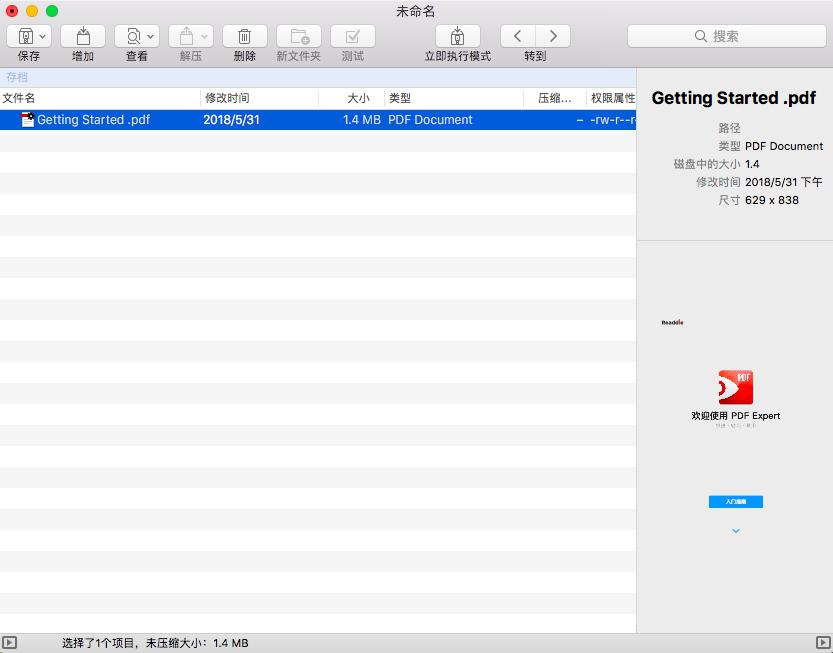
Task: Sort by the 修改时间 column header
Action: pos(227,98)
